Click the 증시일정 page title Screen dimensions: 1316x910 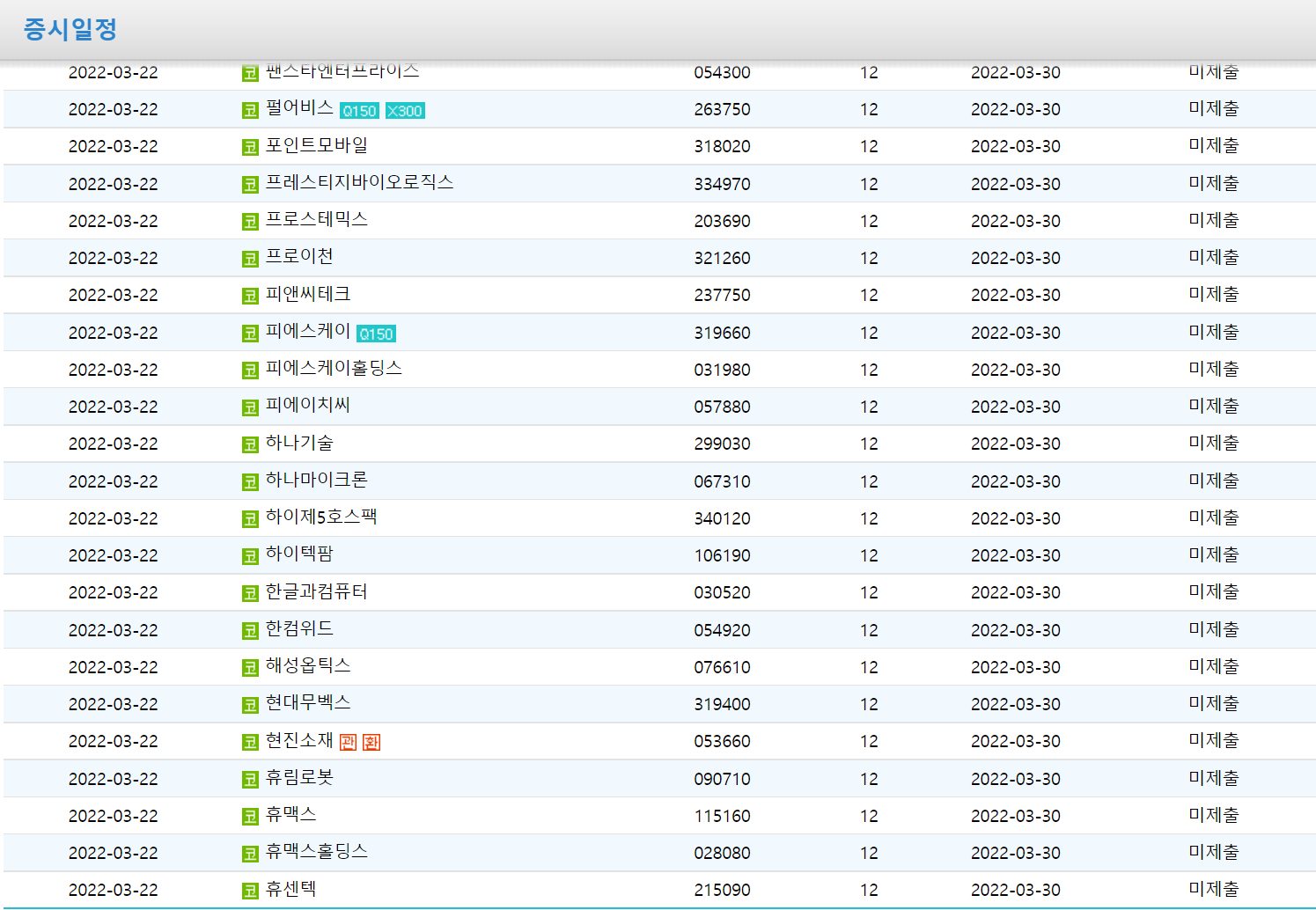70,29
